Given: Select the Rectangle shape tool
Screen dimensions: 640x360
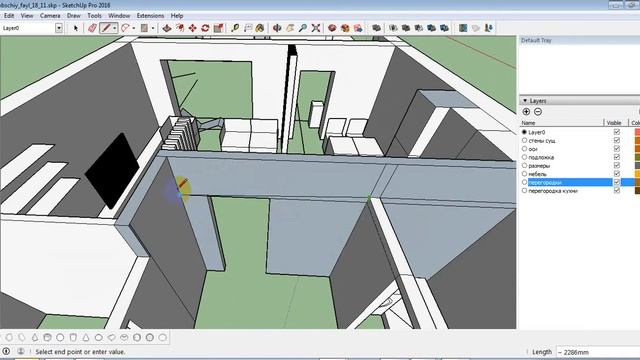Looking at the screenshot, I should (x=144, y=28).
